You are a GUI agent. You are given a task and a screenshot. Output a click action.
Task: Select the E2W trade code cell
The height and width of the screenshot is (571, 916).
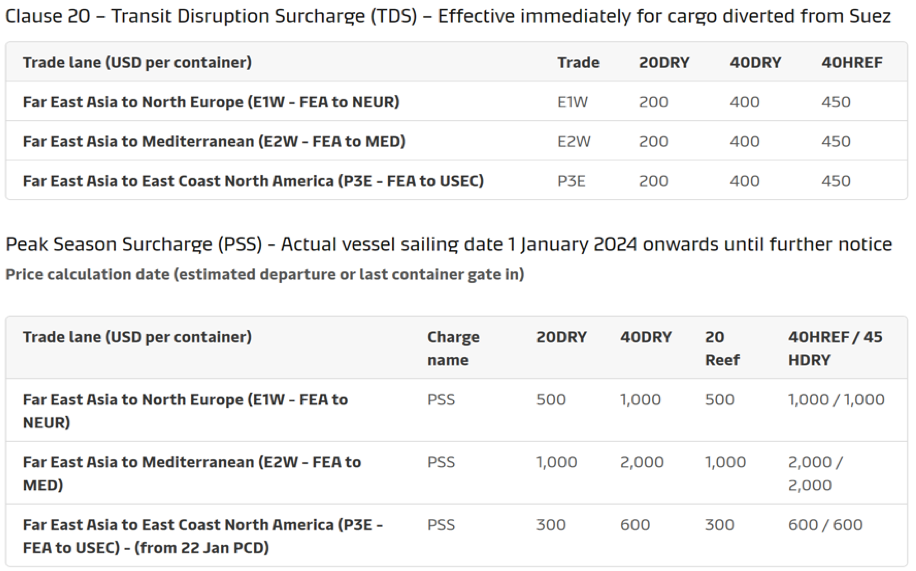point(574,141)
